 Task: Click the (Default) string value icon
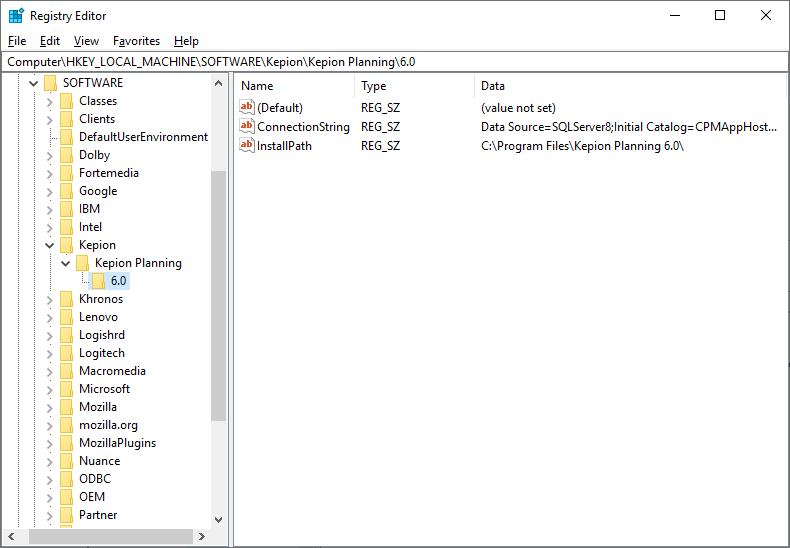tap(247, 107)
